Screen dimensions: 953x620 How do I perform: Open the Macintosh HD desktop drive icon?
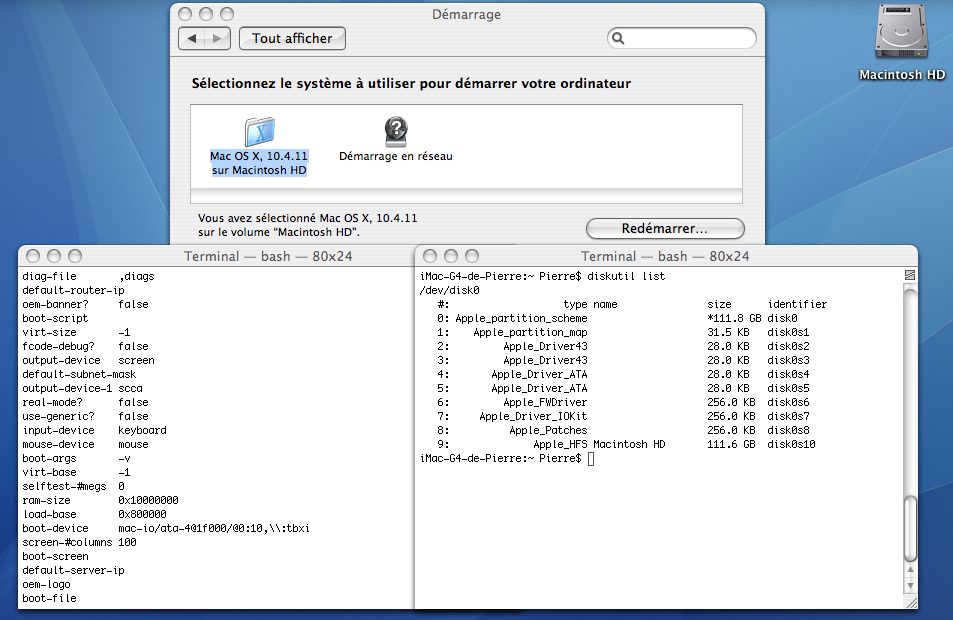pyautogui.click(x=901, y=33)
